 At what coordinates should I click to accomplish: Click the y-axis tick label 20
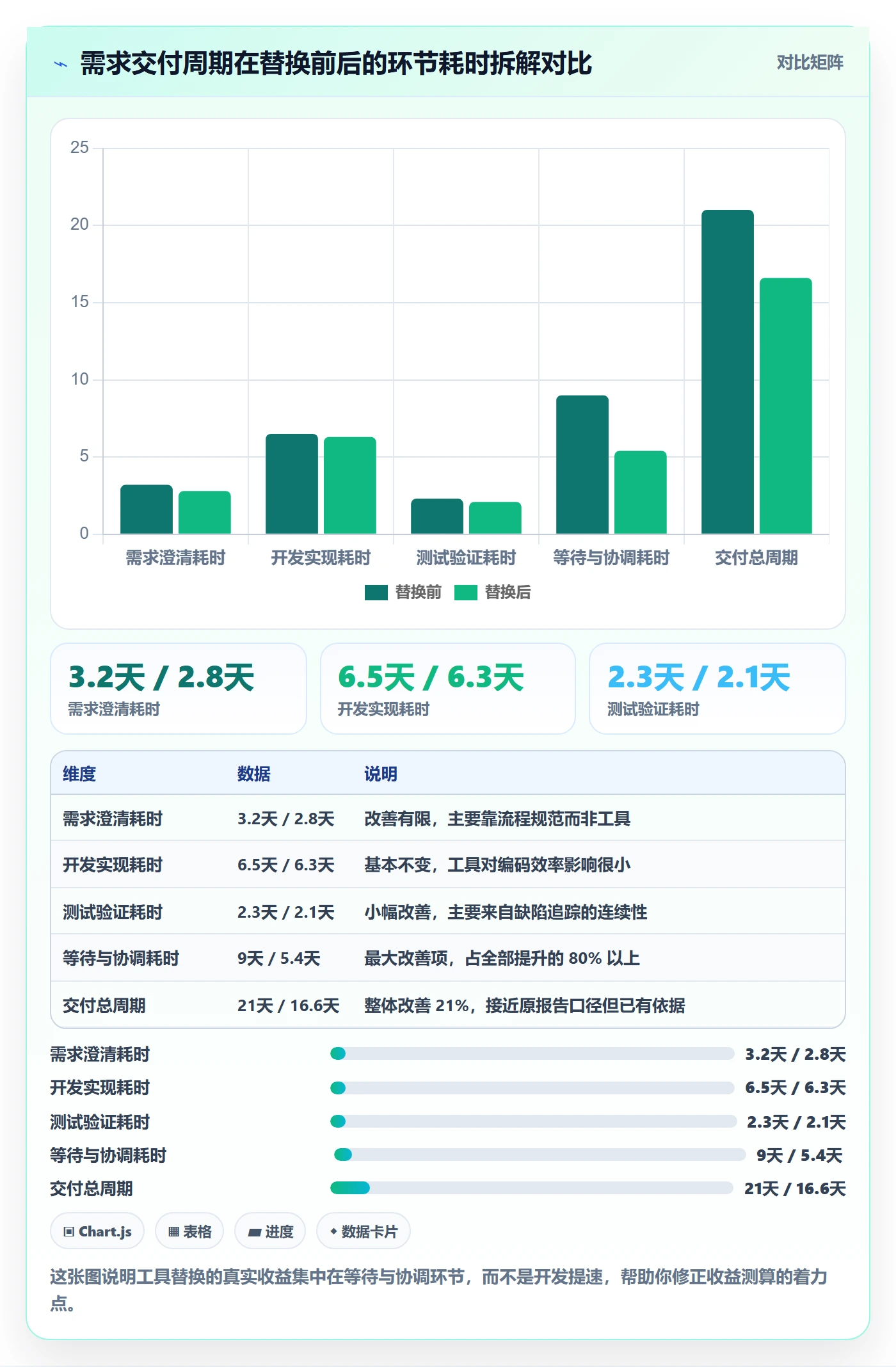click(79, 225)
